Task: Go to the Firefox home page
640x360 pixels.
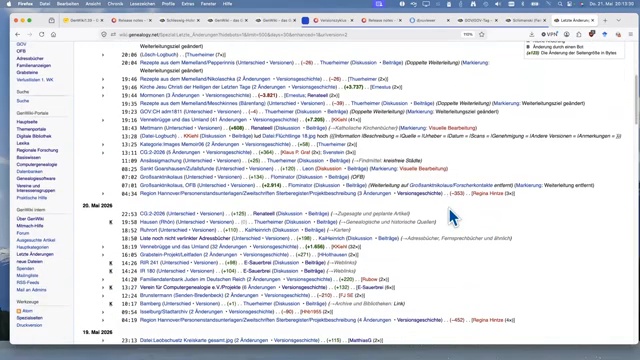Action: point(53,35)
